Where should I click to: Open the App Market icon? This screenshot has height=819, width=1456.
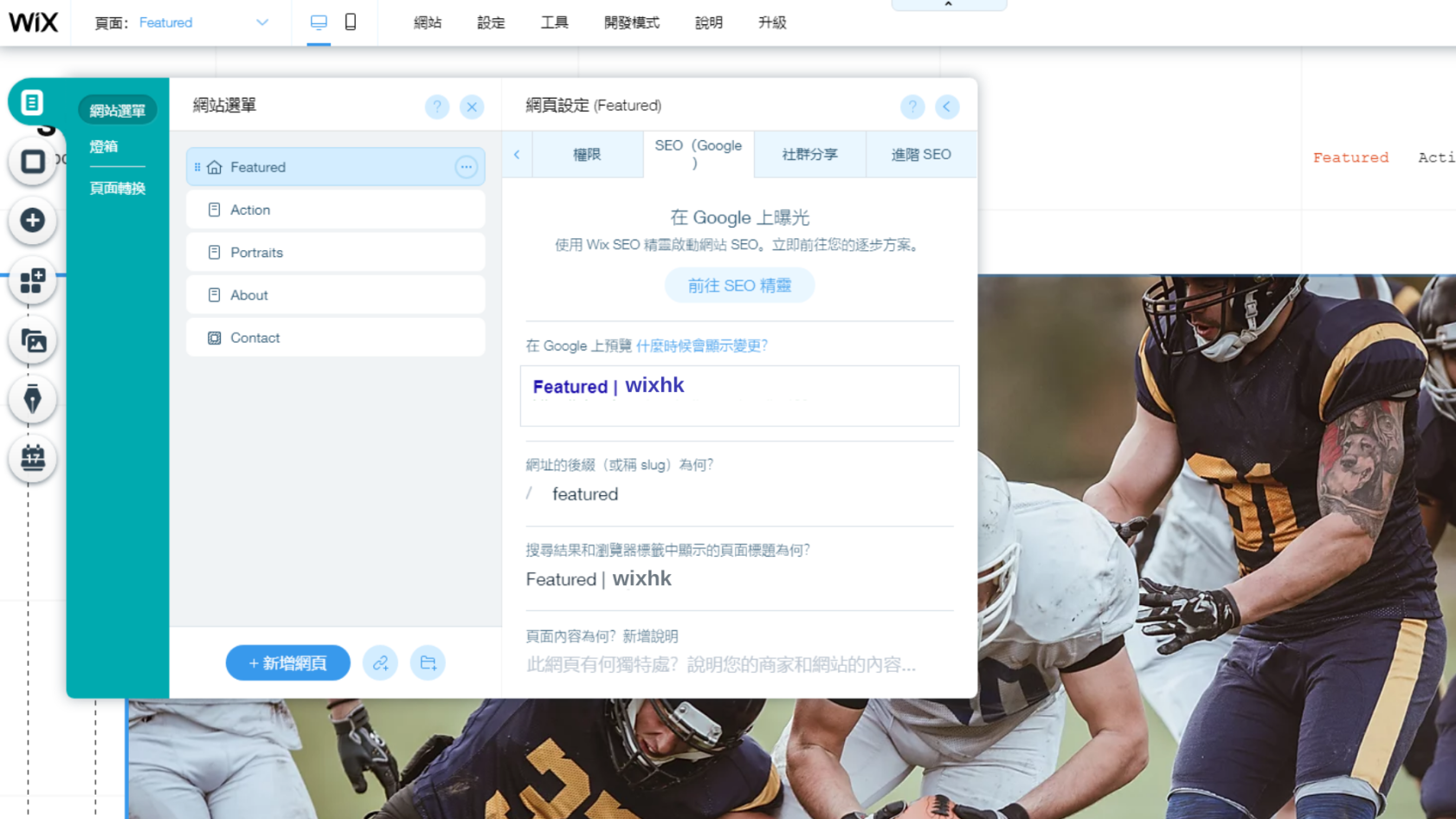coord(33,281)
